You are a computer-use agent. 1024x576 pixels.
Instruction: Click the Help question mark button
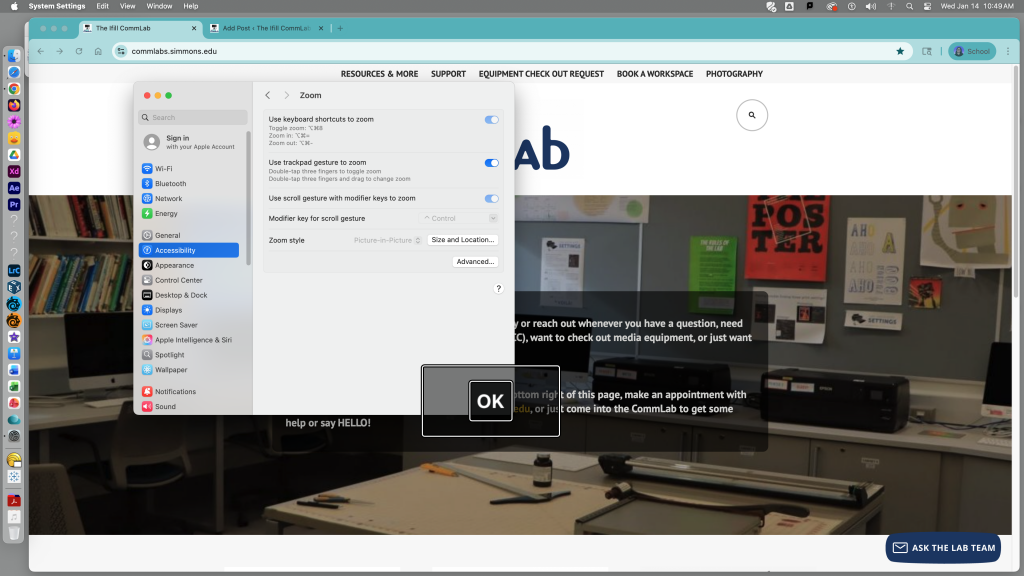(x=499, y=288)
